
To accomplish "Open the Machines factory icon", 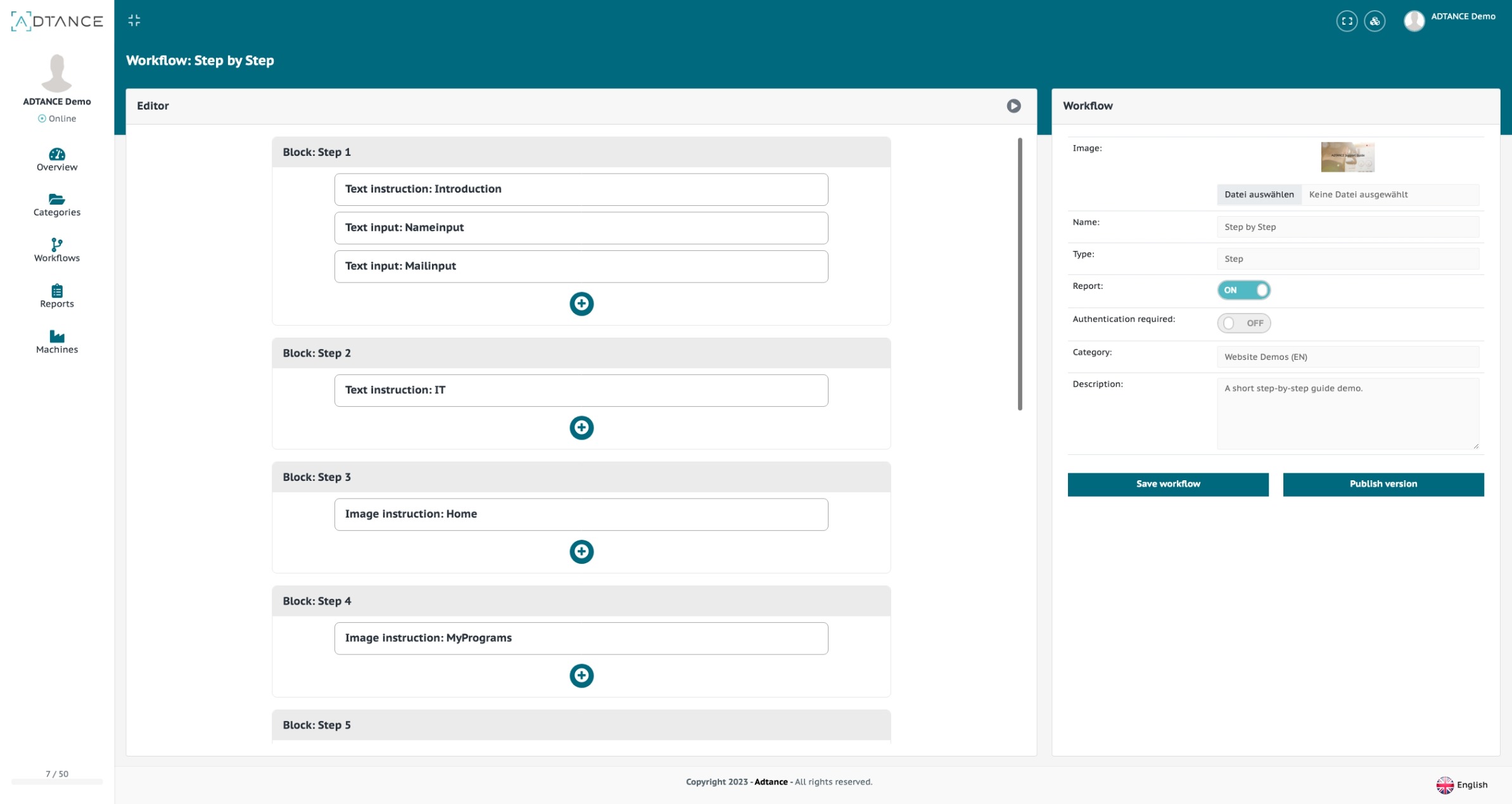I will (57, 336).
